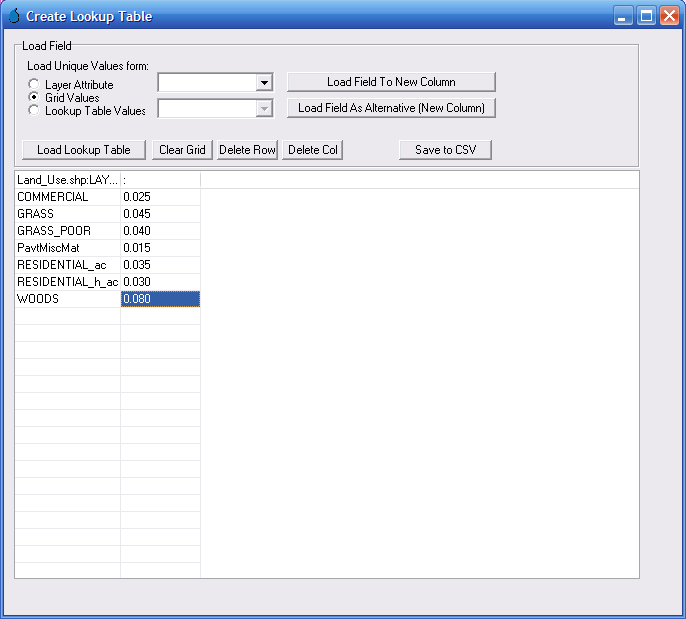Click the highlighted 0.080 value cell
This screenshot has width=686, height=619.
(160, 299)
